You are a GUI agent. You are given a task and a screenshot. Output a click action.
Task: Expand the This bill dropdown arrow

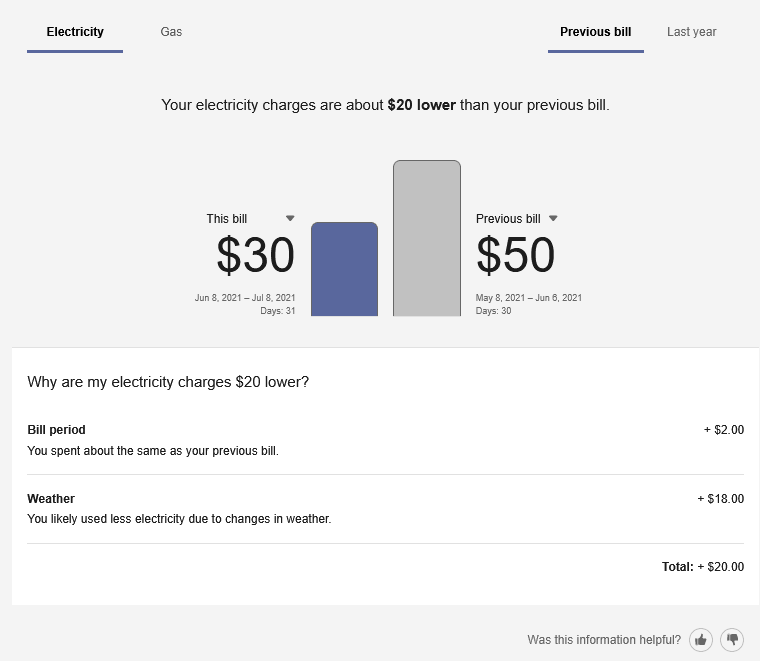coord(290,218)
